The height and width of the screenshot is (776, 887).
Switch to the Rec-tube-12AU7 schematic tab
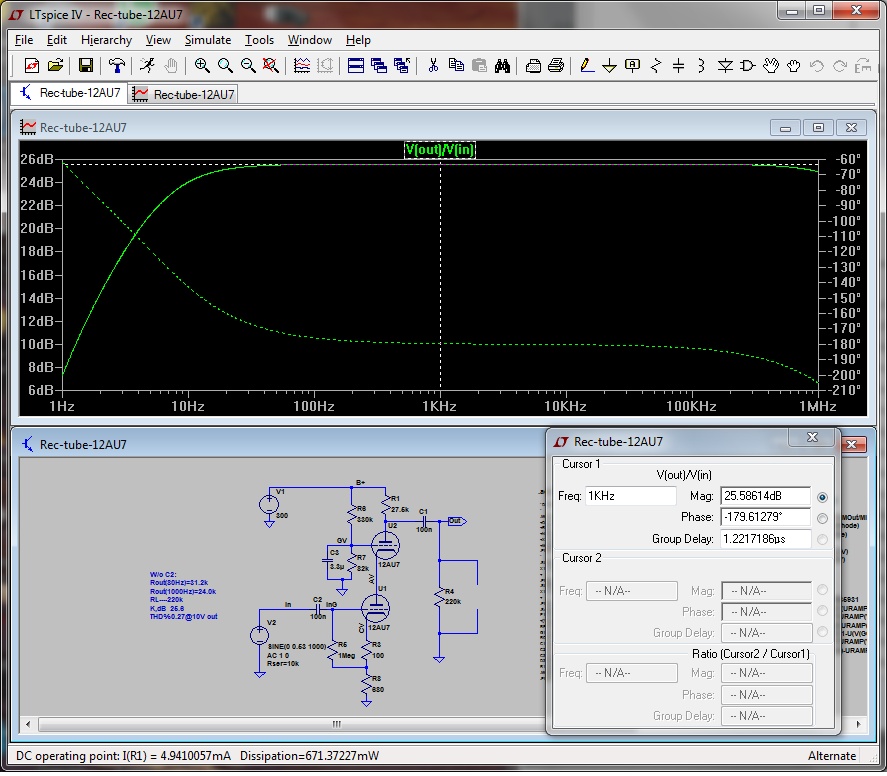pos(69,94)
